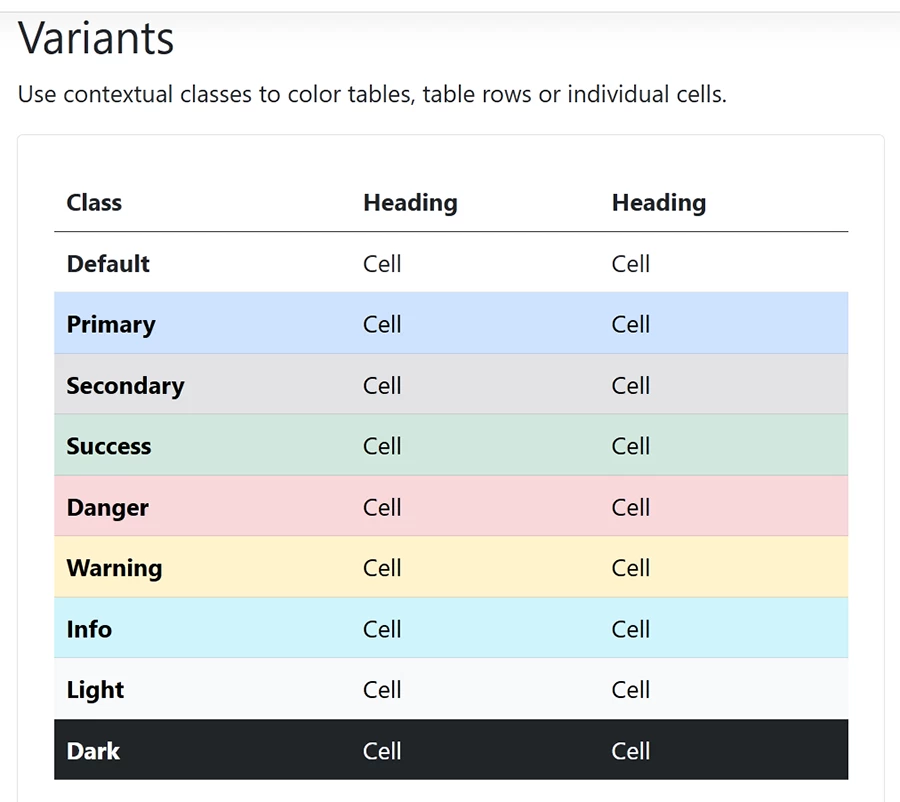Click the Warning row label
Image resolution: width=900 pixels, height=802 pixels.
(114, 569)
